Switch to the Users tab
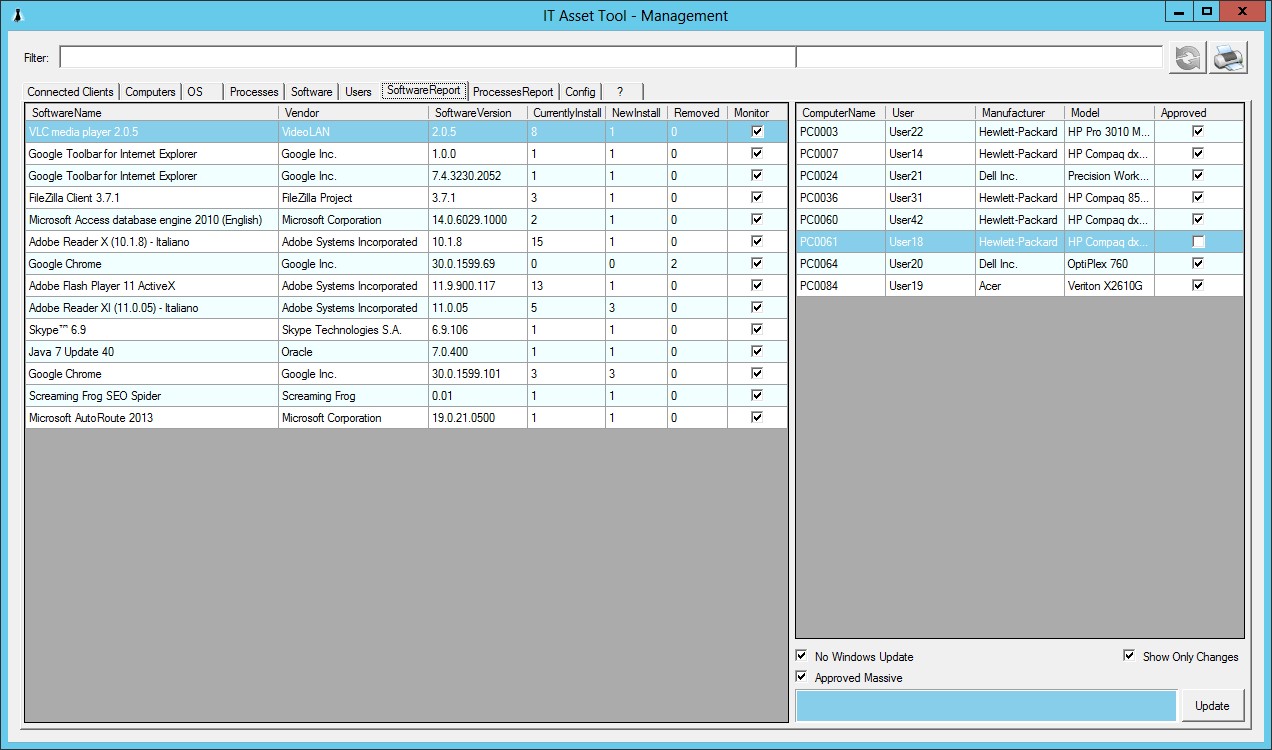The height and width of the screenshot is (750, 1272). point(357,90)
